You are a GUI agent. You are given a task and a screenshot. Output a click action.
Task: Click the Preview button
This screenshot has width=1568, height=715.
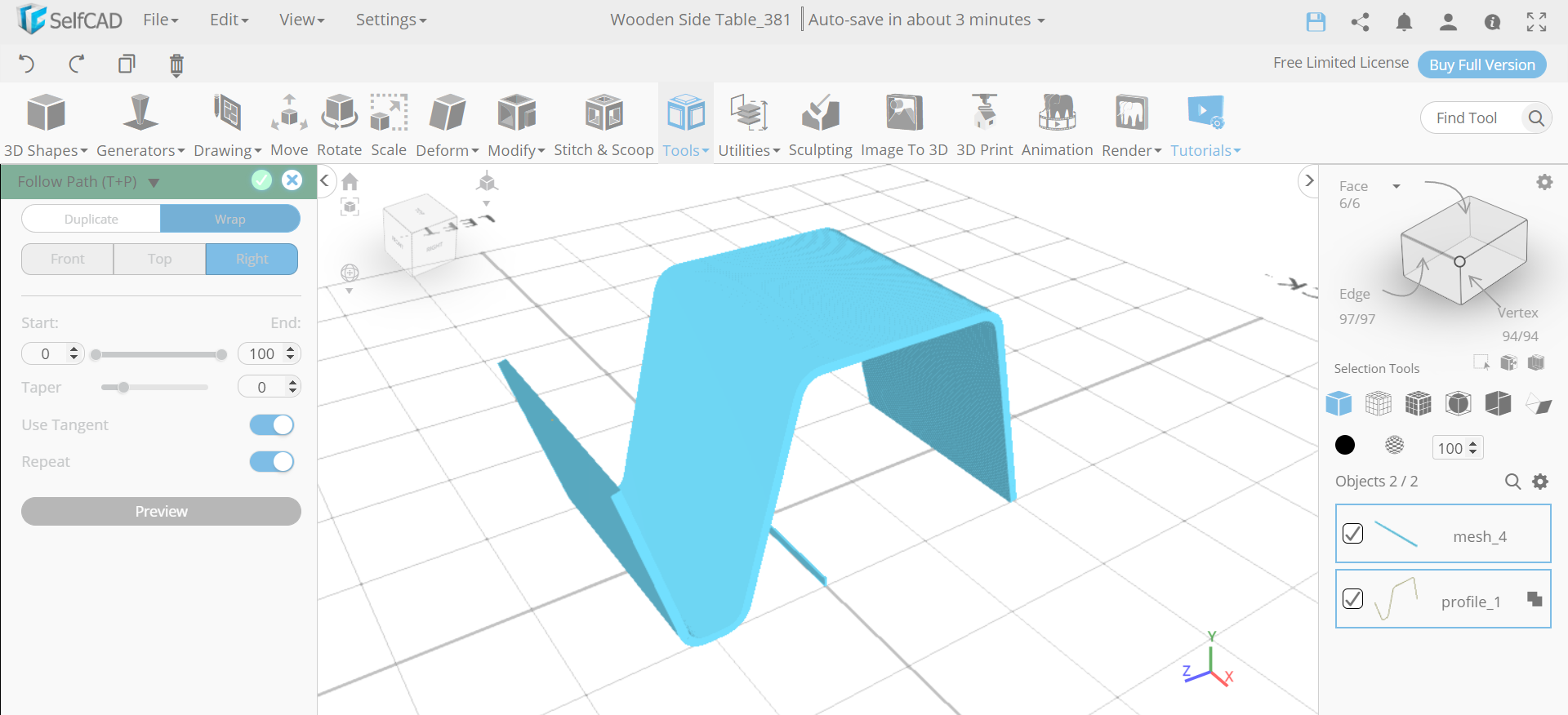point(161,511)
